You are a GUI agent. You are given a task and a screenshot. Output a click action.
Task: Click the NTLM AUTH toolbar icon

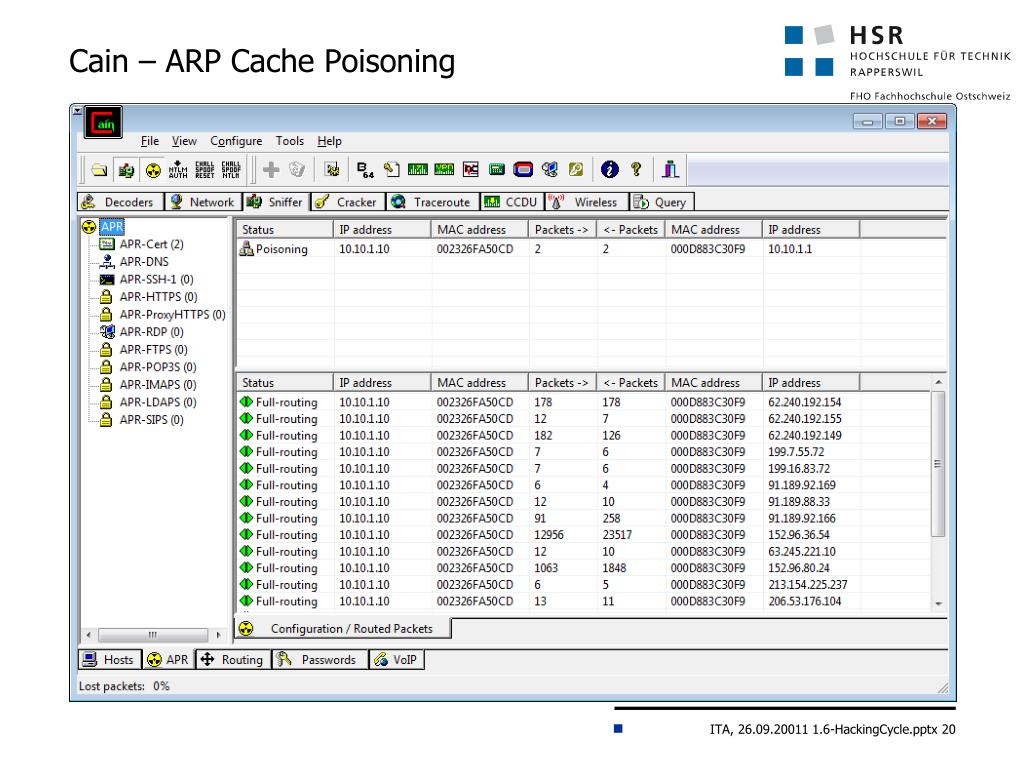pos(178,170)
